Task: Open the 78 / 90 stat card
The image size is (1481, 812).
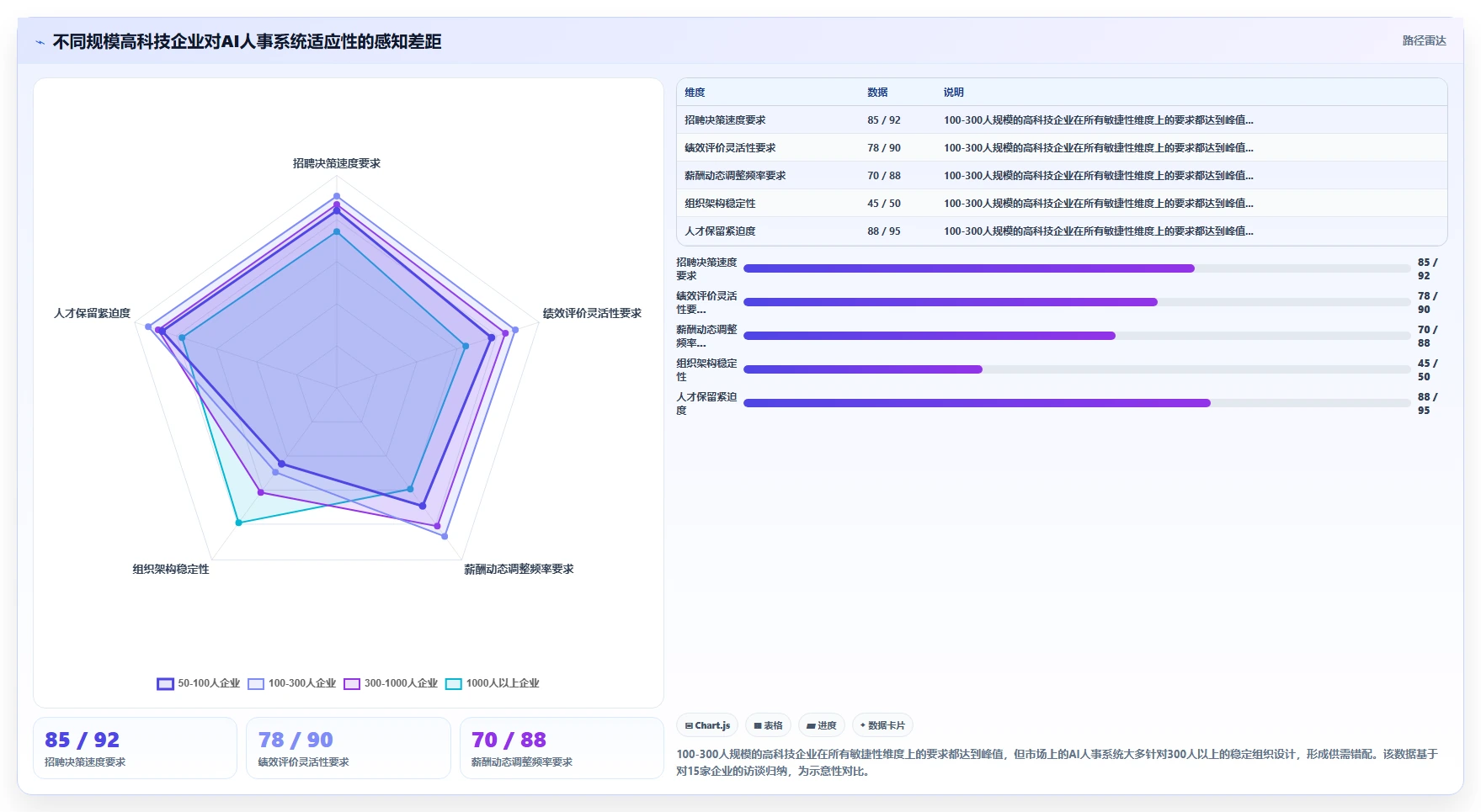Action: pos(349,748)
